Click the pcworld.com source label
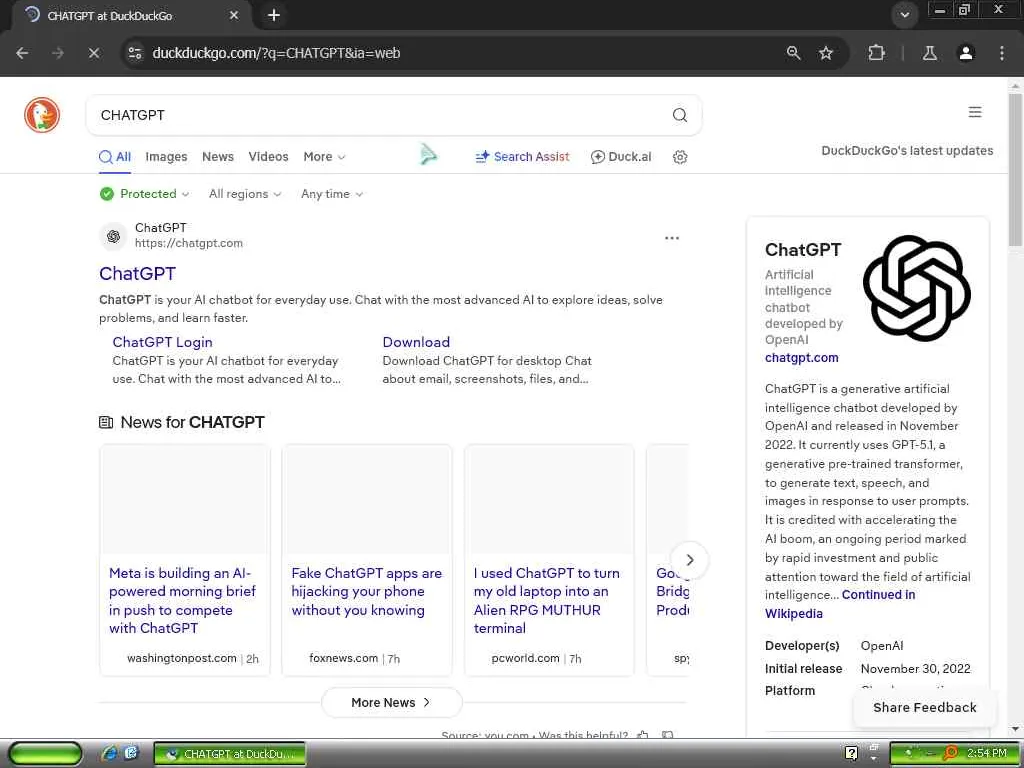 tap(526, 658)
